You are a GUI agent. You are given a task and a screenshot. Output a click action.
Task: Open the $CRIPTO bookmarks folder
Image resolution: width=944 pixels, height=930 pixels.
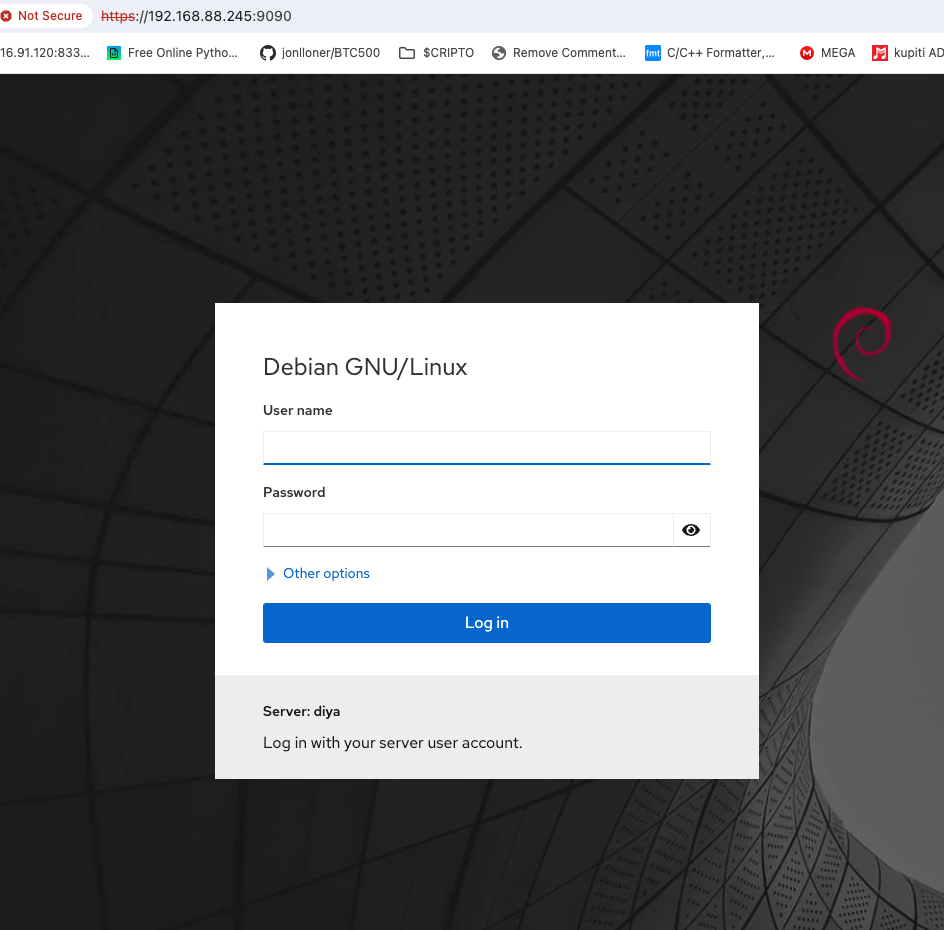(x=436, y=53)
